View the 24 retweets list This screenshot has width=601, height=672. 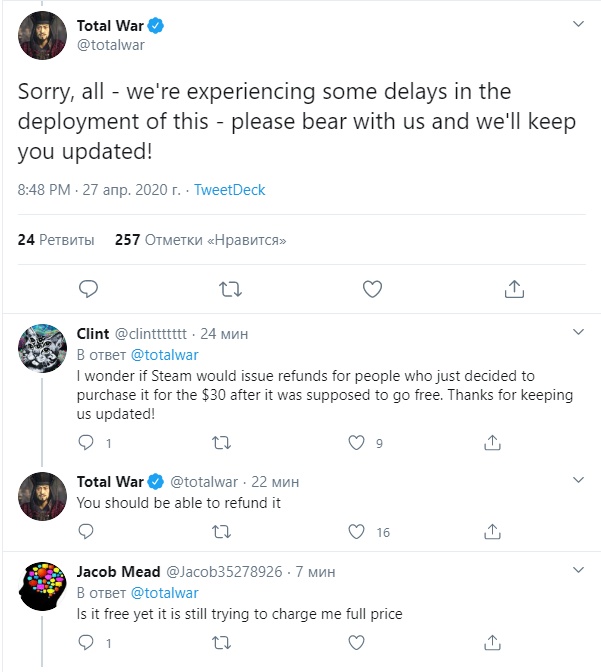coord(56,240)
